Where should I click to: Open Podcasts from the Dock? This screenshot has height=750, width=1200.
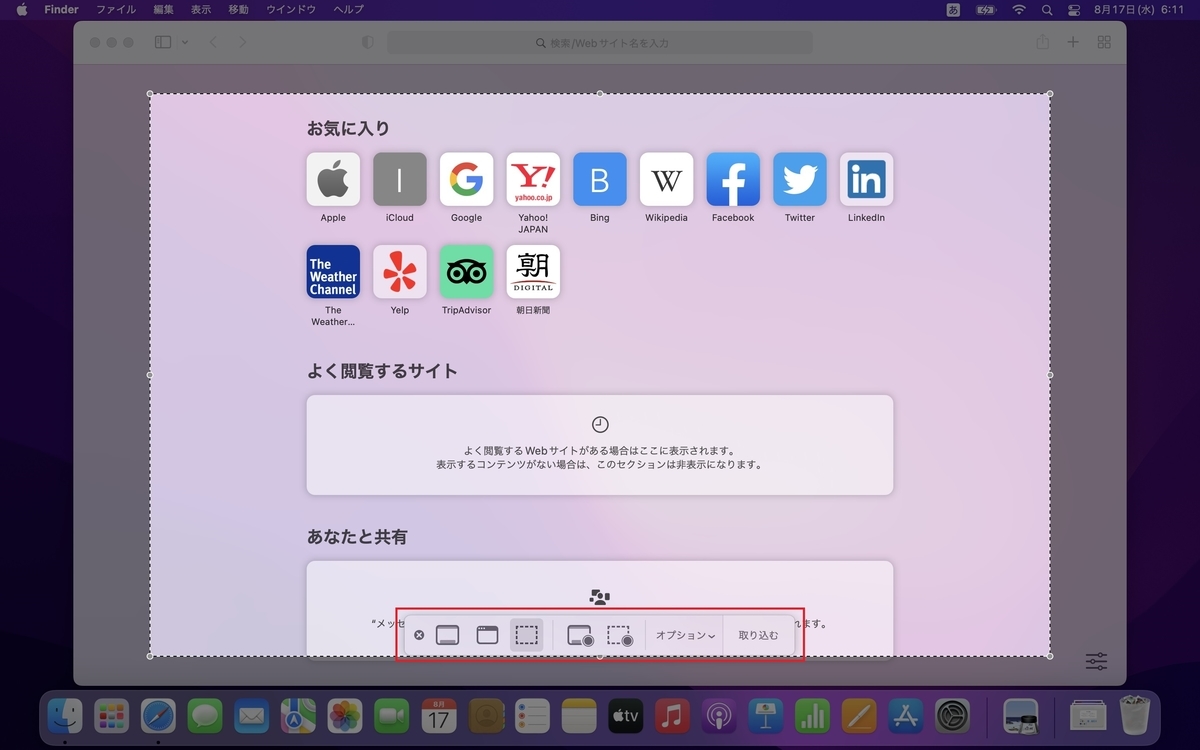(x=719, y=716)
